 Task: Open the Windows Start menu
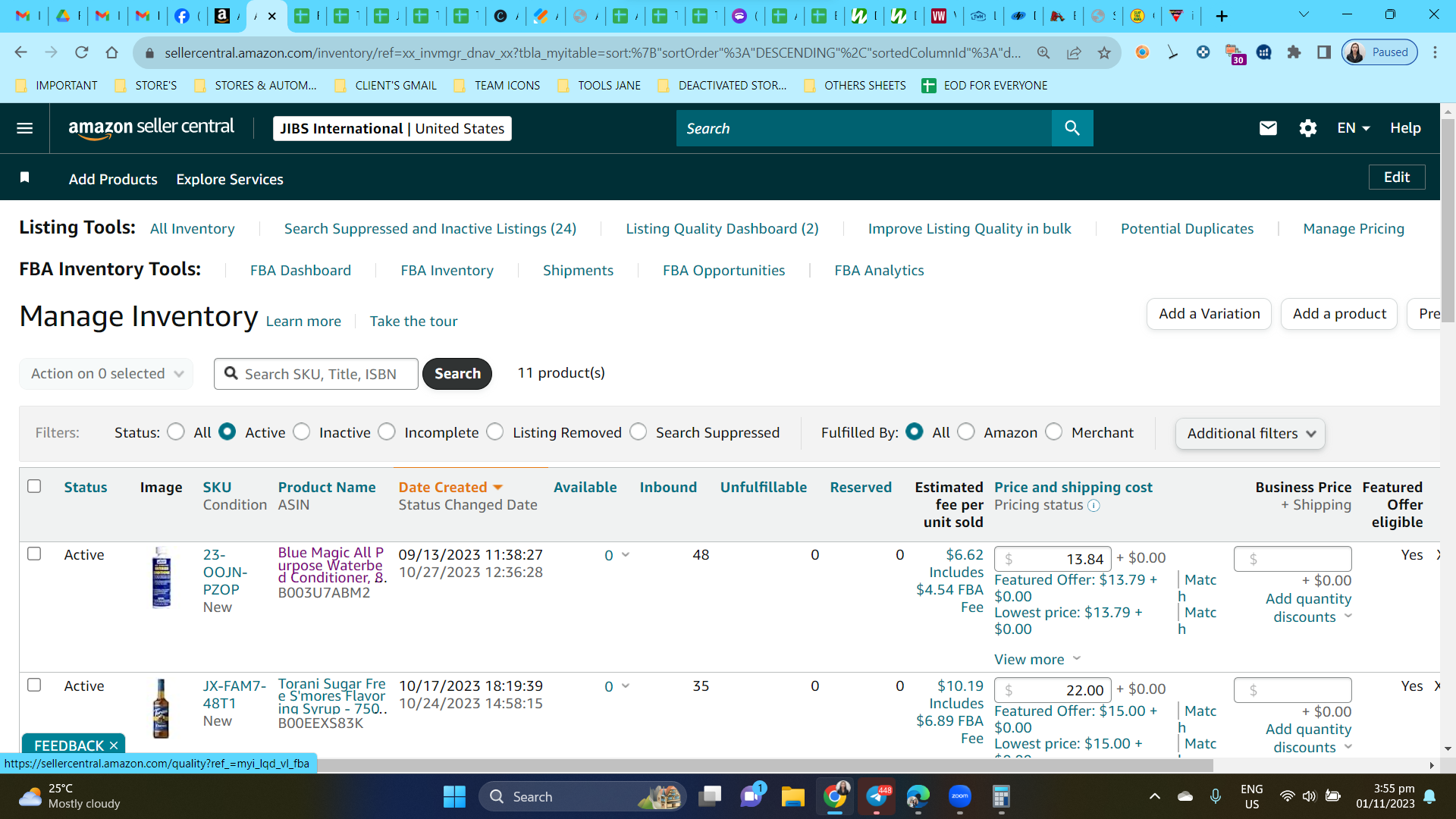point(454,797)
